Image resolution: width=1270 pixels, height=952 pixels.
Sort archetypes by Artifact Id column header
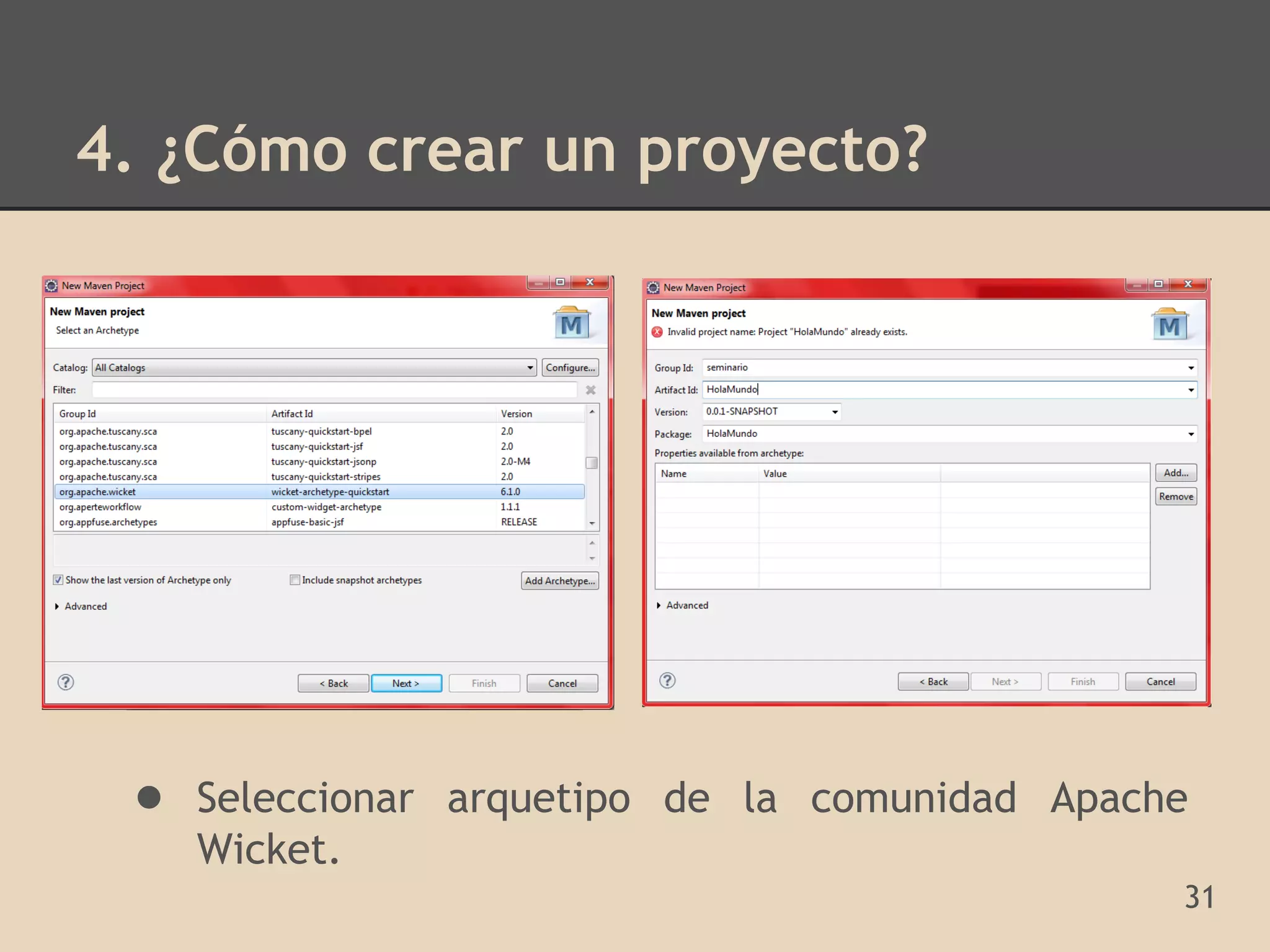click(x=381, y=414)
